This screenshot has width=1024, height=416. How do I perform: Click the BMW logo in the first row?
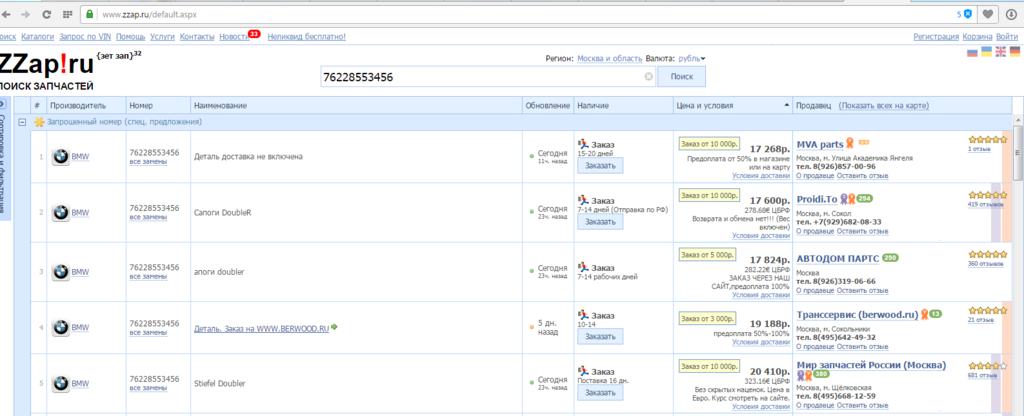60,157
